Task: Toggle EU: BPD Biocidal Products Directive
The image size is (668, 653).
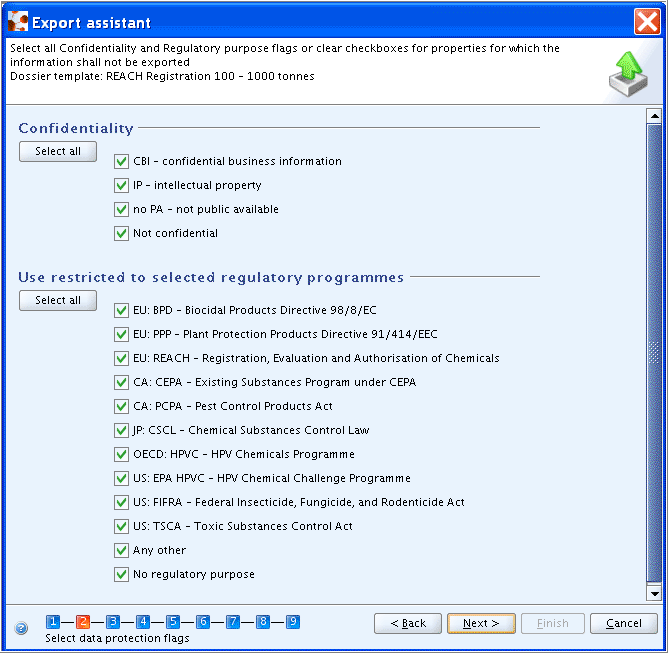Action: [x=121, y=310]
